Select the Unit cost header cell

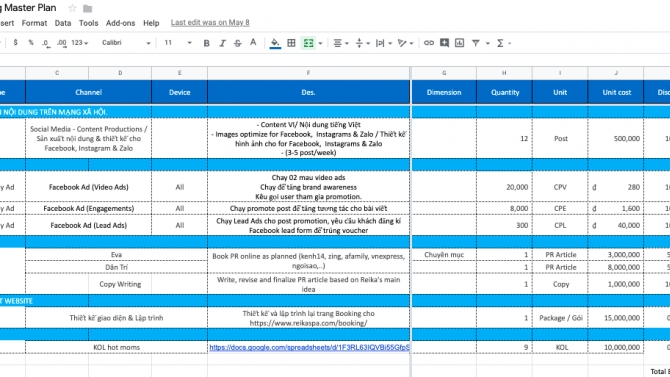pos(616,92)
